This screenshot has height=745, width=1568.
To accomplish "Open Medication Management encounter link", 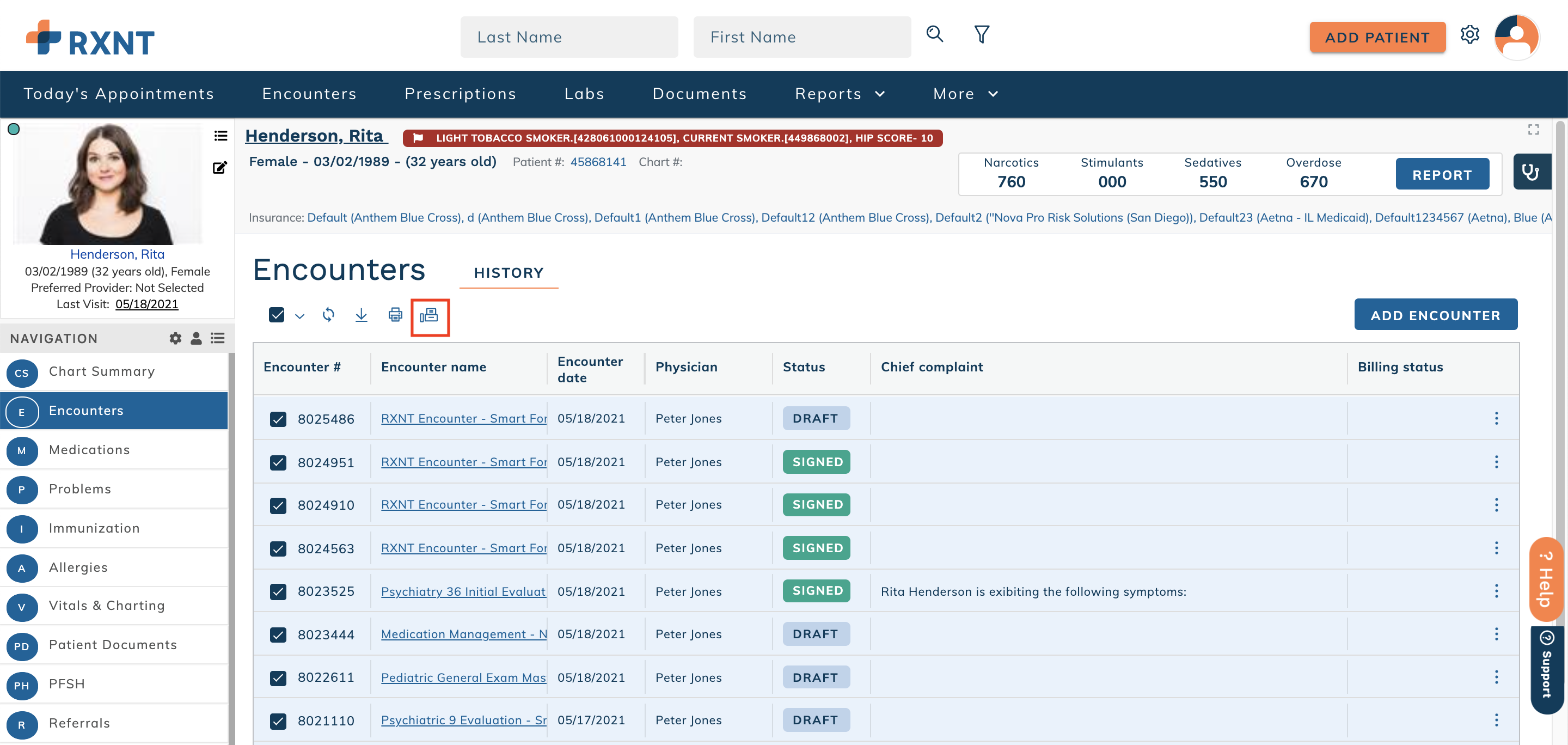I will click(464, 634).
